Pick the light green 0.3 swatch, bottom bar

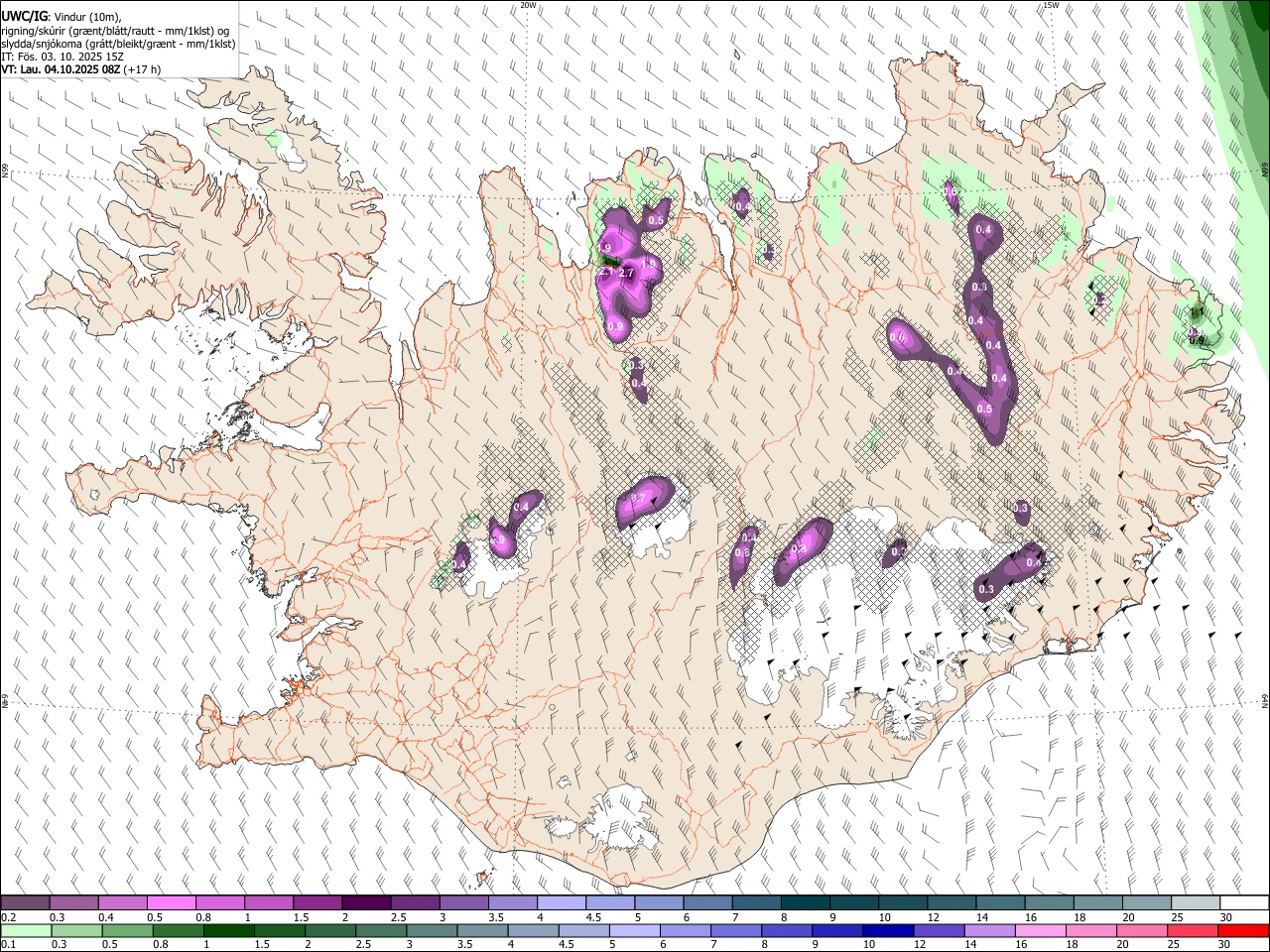77,930
